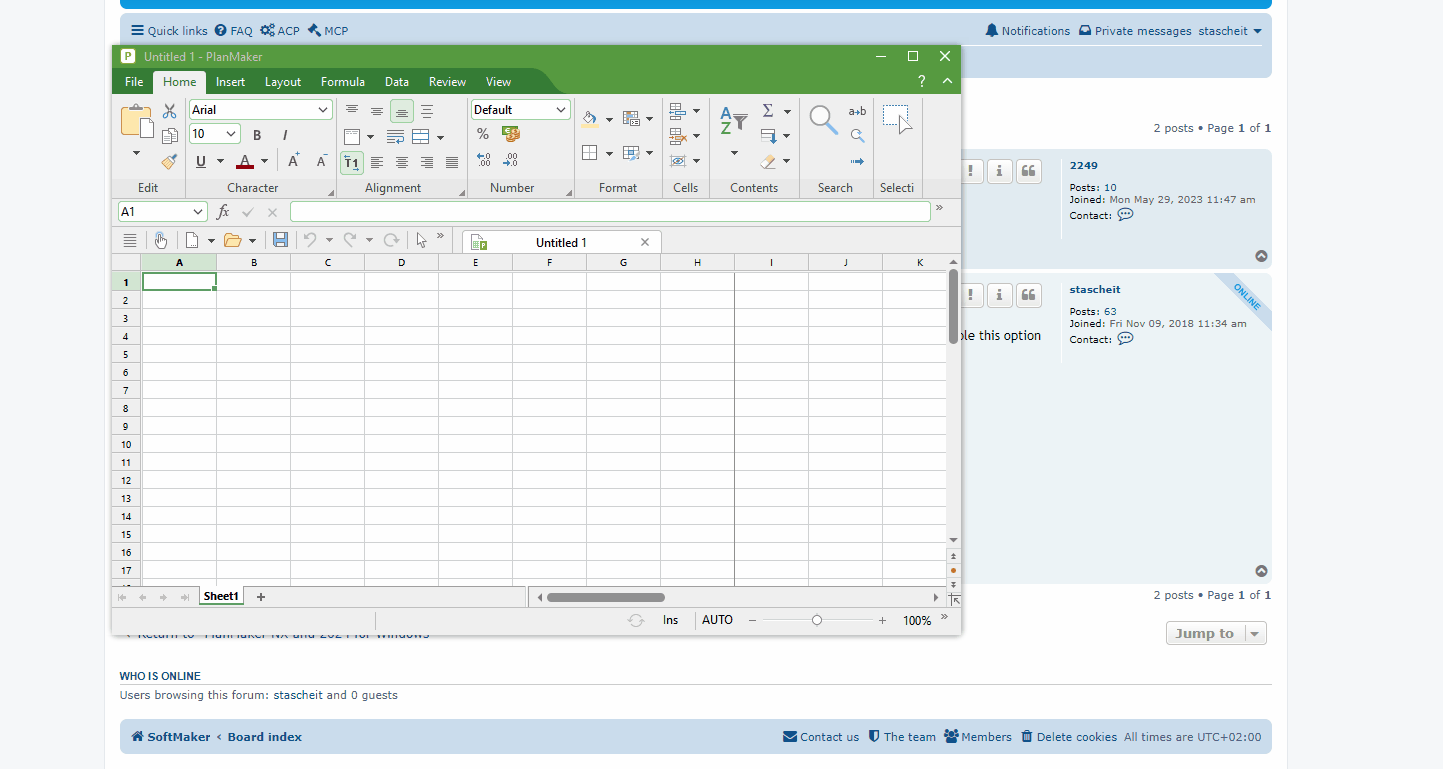Screen dimensions: 1443x769
Task: Toggle Underline formatting
Action: [201, 161]
